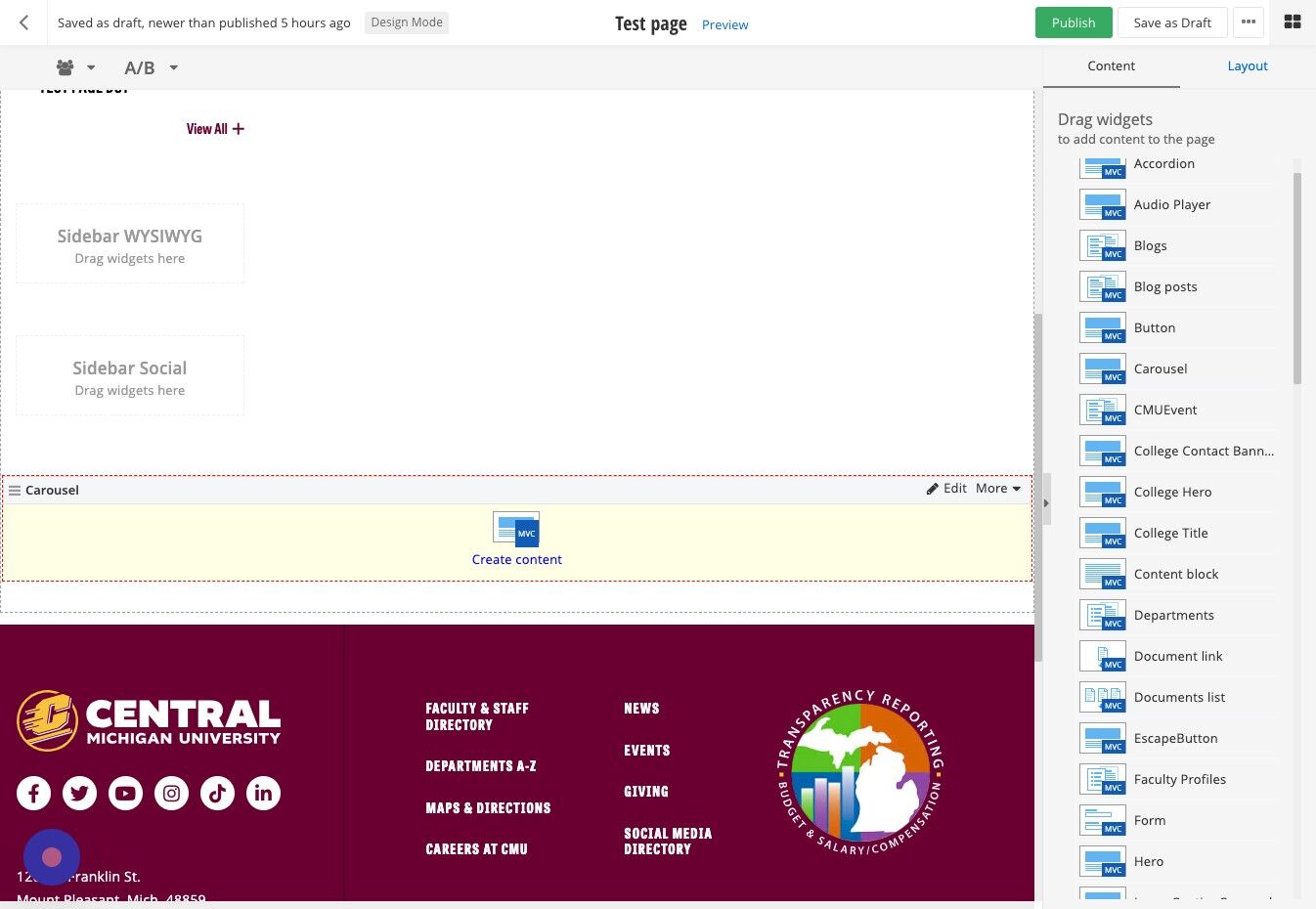Select EscapeButton widget label
This screenshot has height=909, width=1316.
pyautogui.click(x=1175, y=738)
